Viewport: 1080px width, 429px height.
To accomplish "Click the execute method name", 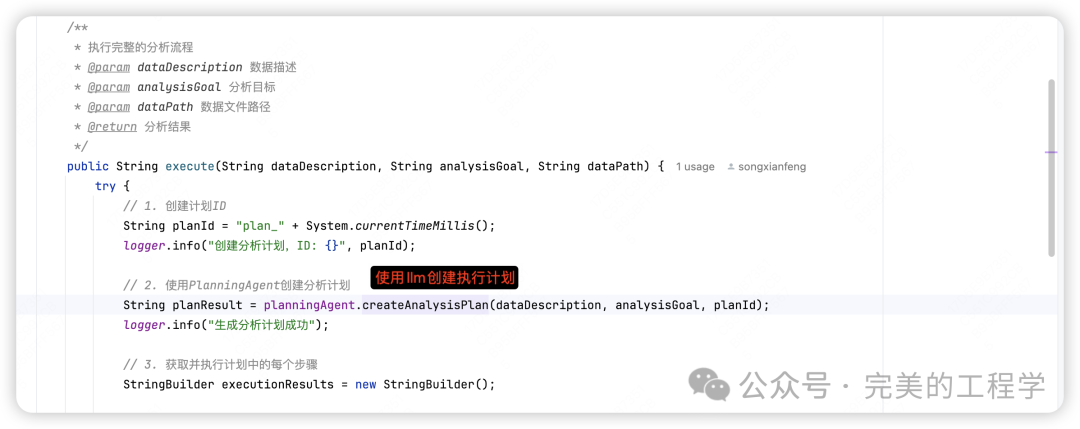I will tap(190, 166).
